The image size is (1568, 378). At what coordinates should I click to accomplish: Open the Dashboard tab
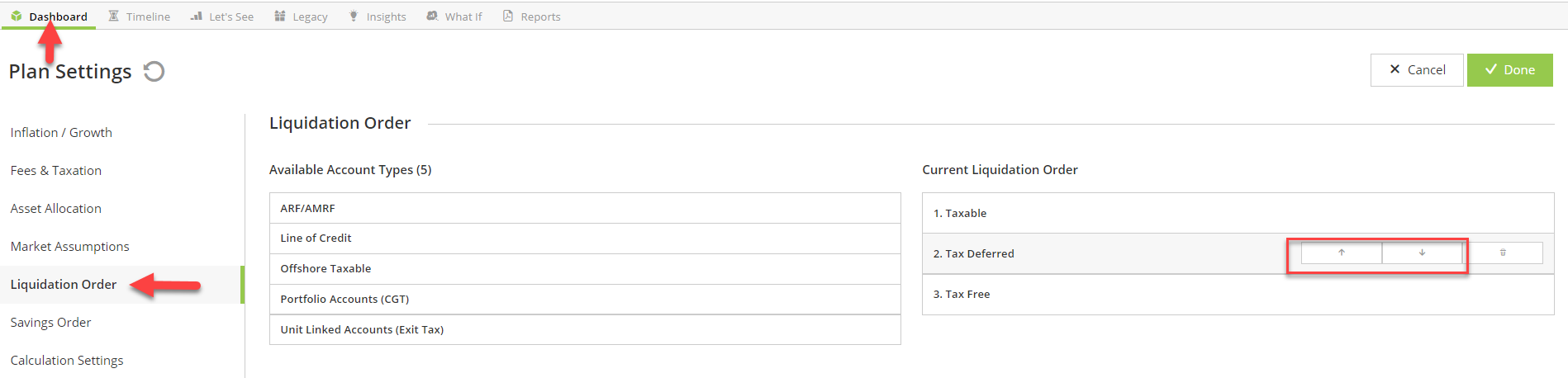tap(49, 17)
